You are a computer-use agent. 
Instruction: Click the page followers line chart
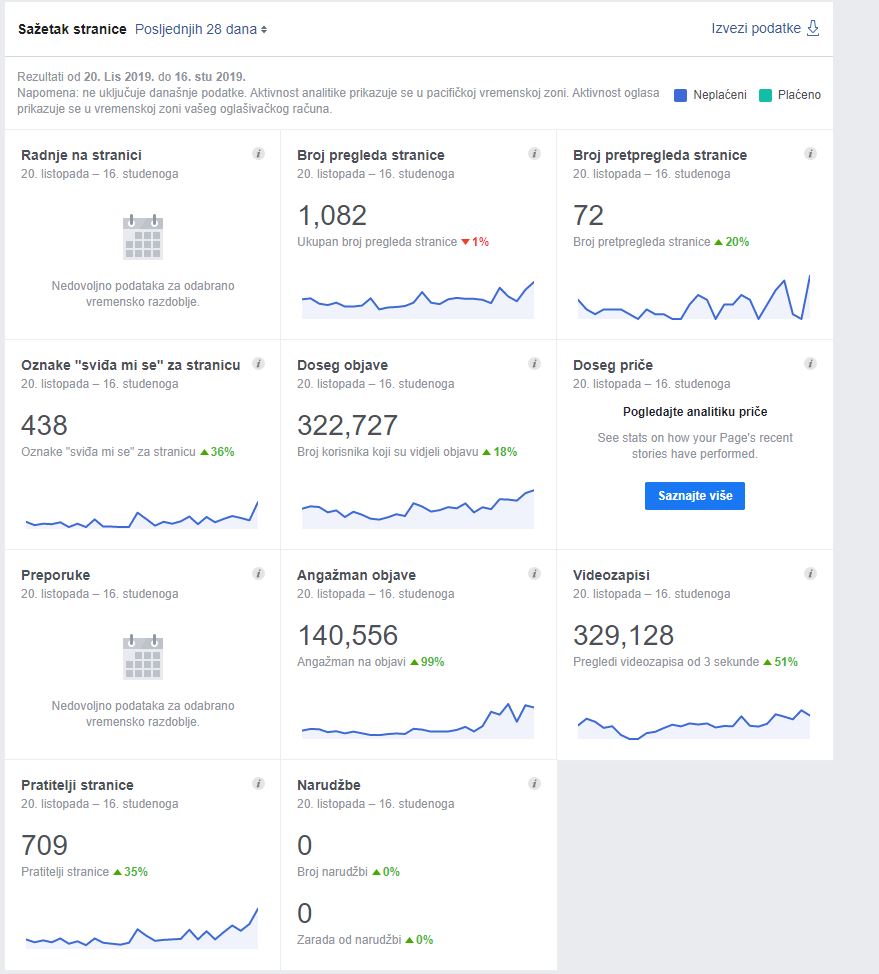142,928
